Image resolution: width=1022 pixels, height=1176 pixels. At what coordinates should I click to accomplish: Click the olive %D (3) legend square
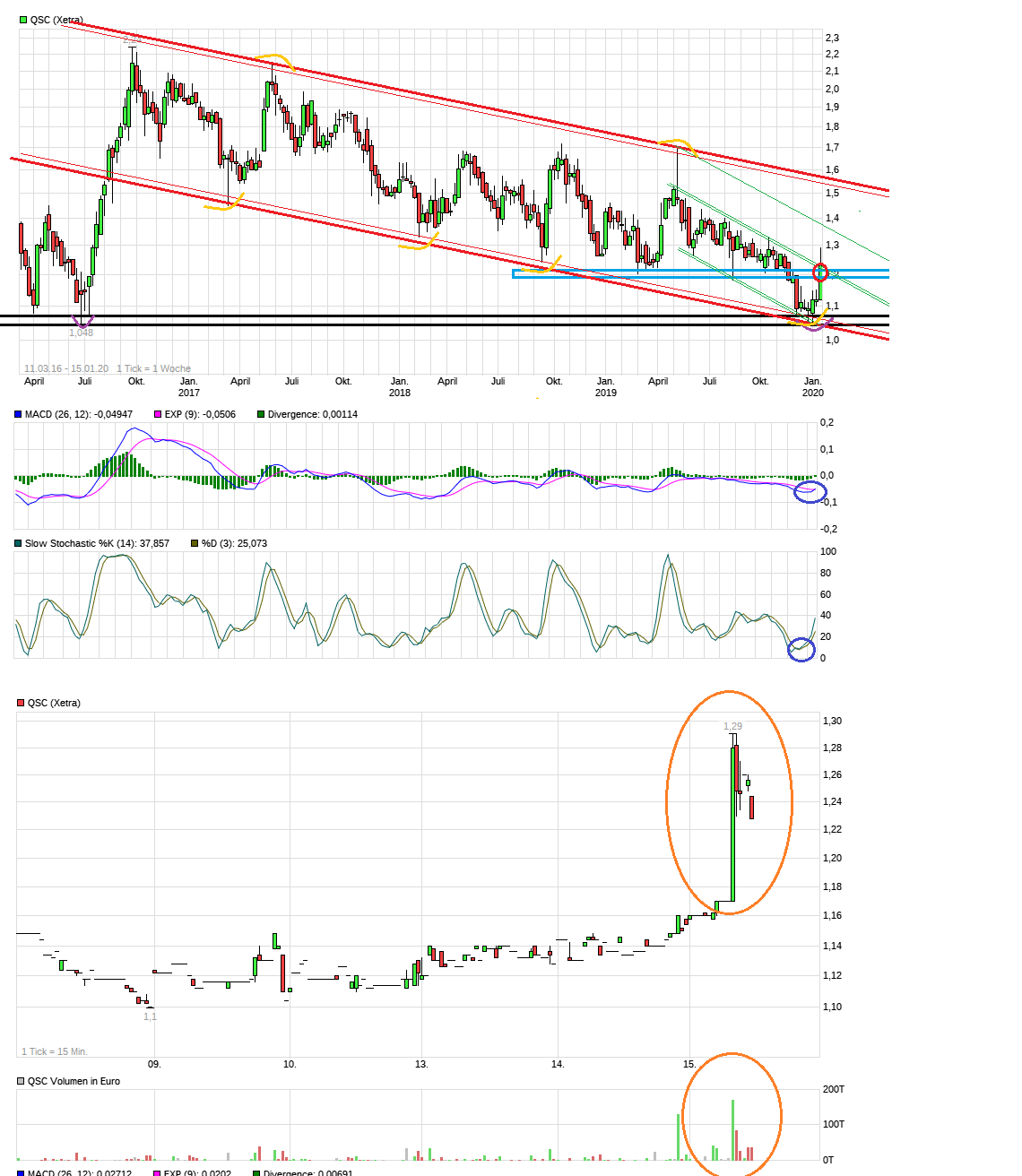point(195,543)
